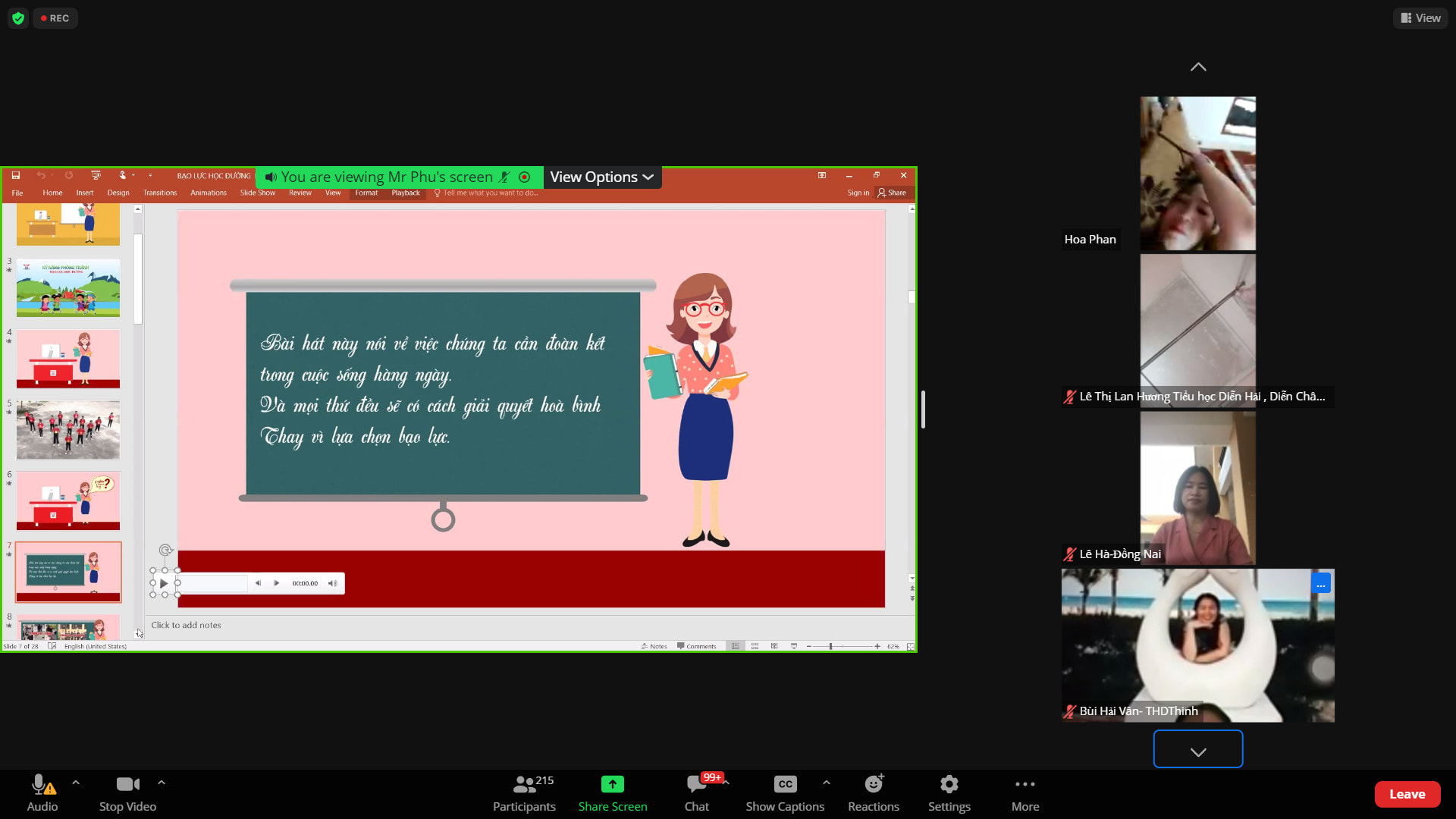Click the REC recording indicator
Screen dimensions: 1456x819
[55, 18]
